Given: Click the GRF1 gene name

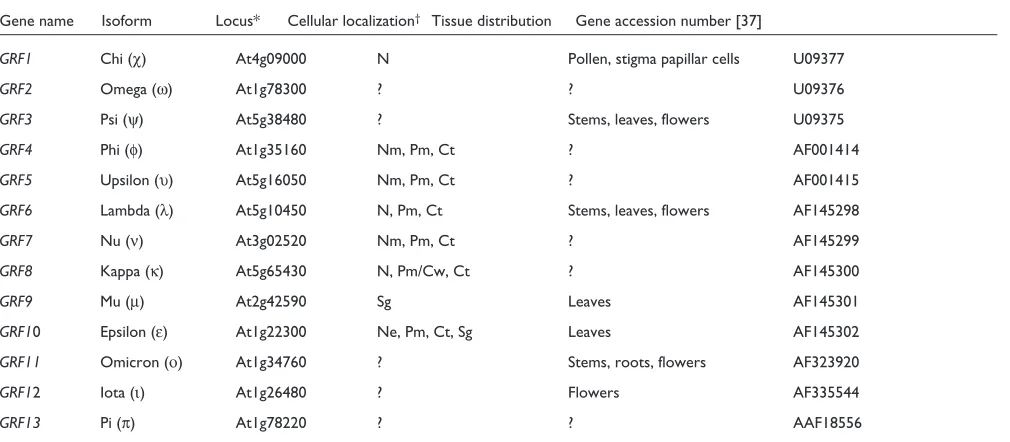Looking at the screenshot, I should coord(16,59).
